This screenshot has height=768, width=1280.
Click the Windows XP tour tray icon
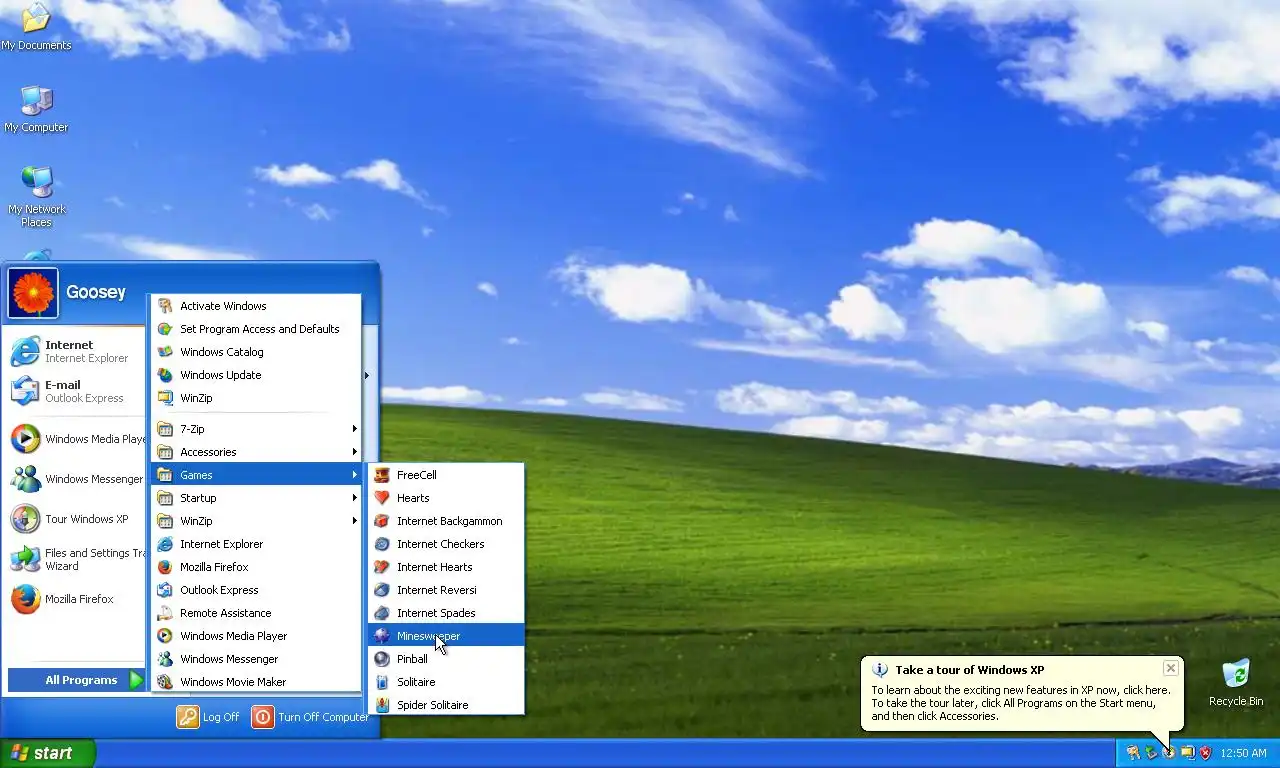1169,753
